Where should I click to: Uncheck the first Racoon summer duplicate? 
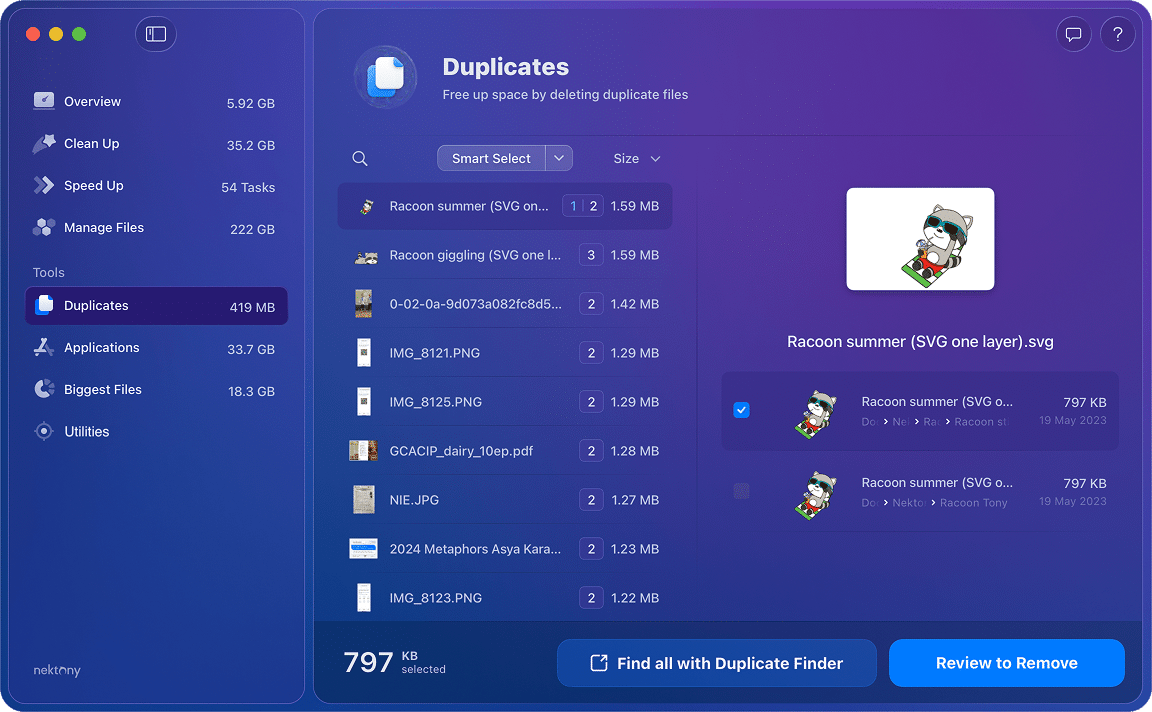click(741, 410)
